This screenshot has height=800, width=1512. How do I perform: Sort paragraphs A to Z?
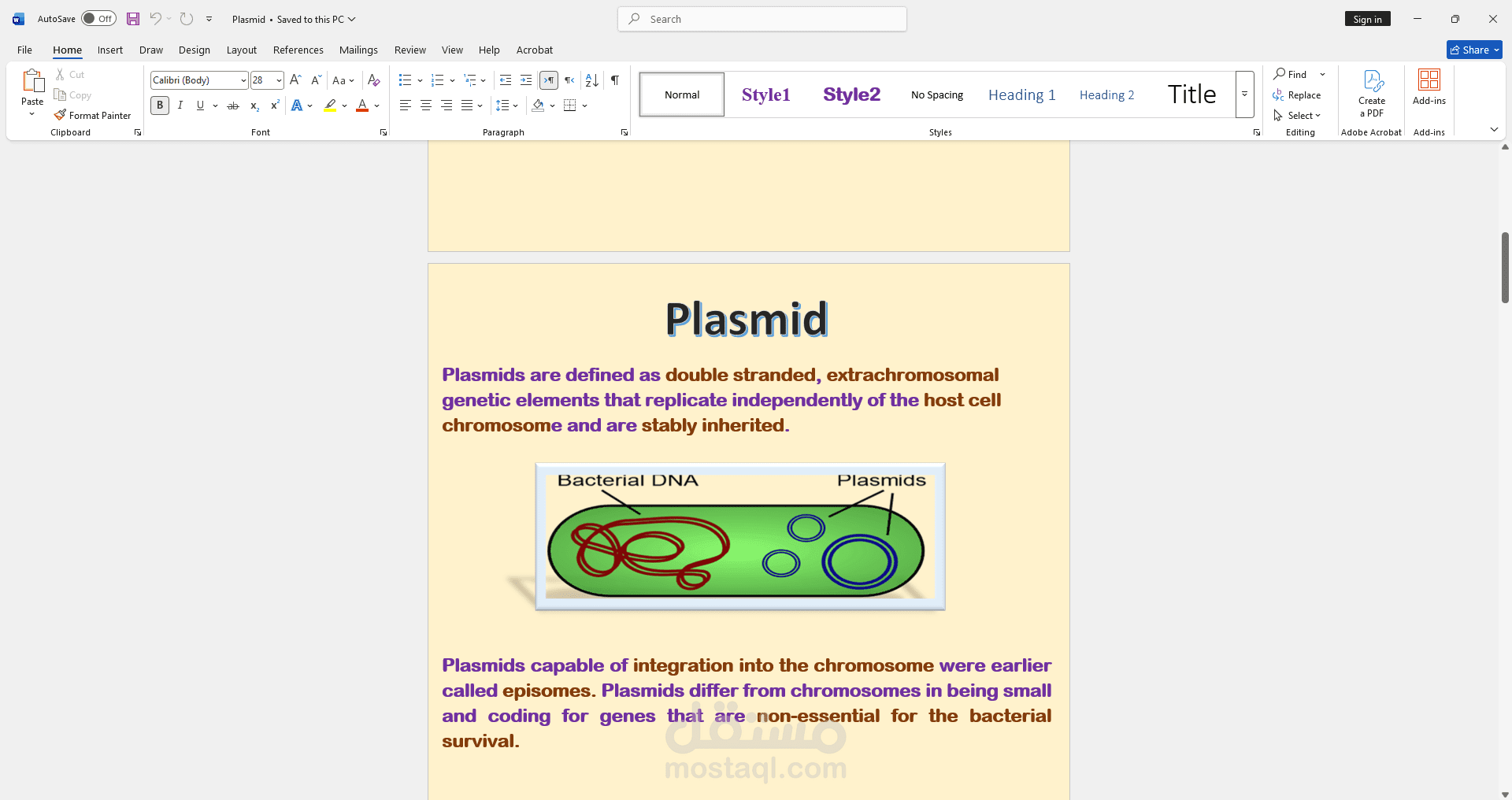[592, 80]
